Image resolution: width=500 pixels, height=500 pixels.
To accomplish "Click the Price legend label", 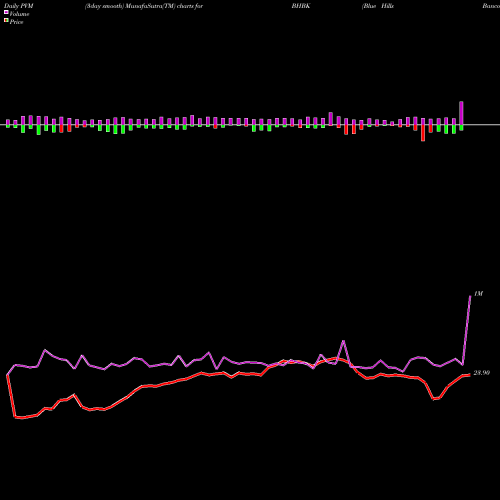I will (16, 22).
